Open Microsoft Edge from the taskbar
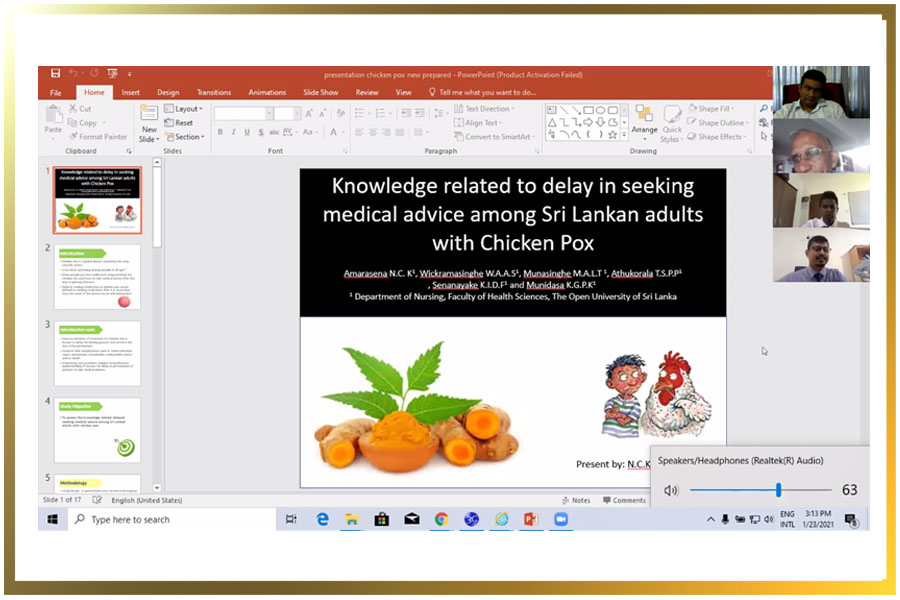 click(323, 520)
